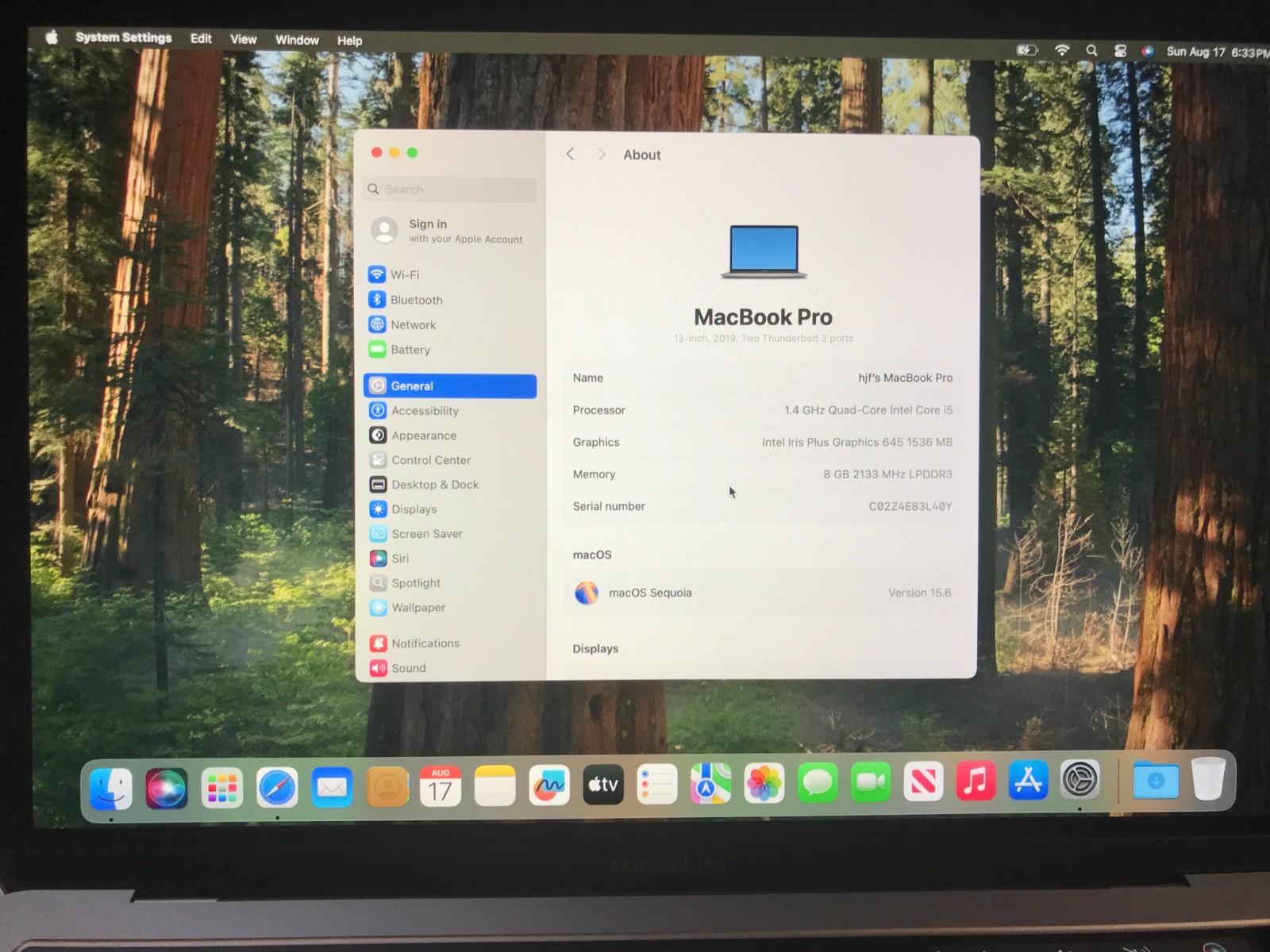Viewport: 1270px width, 952px height.
Task: Click the macOS Sequoia Version 15.6 row
Action: coord(762,593)
